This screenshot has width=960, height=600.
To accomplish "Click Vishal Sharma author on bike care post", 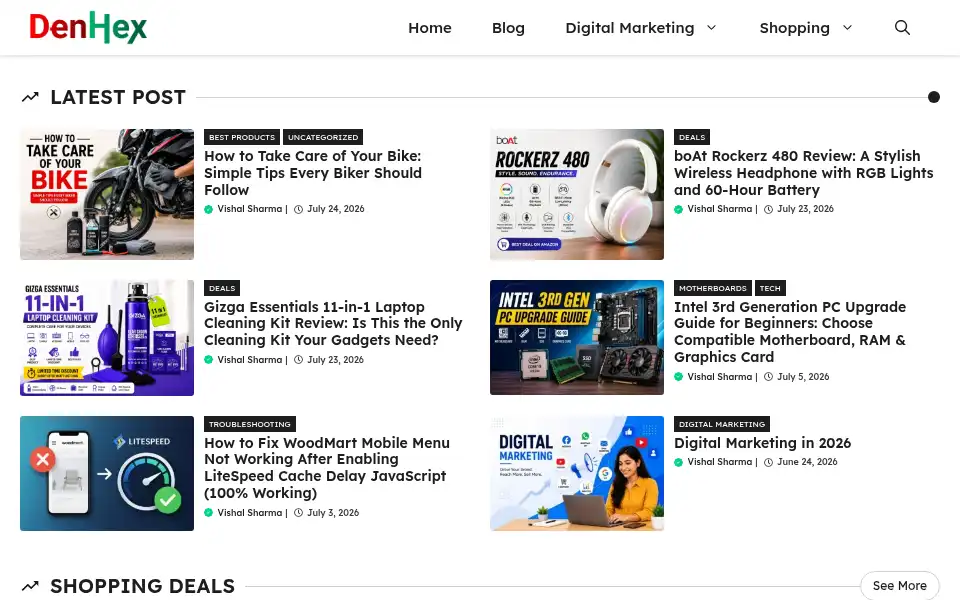I will tap(250, 209).
